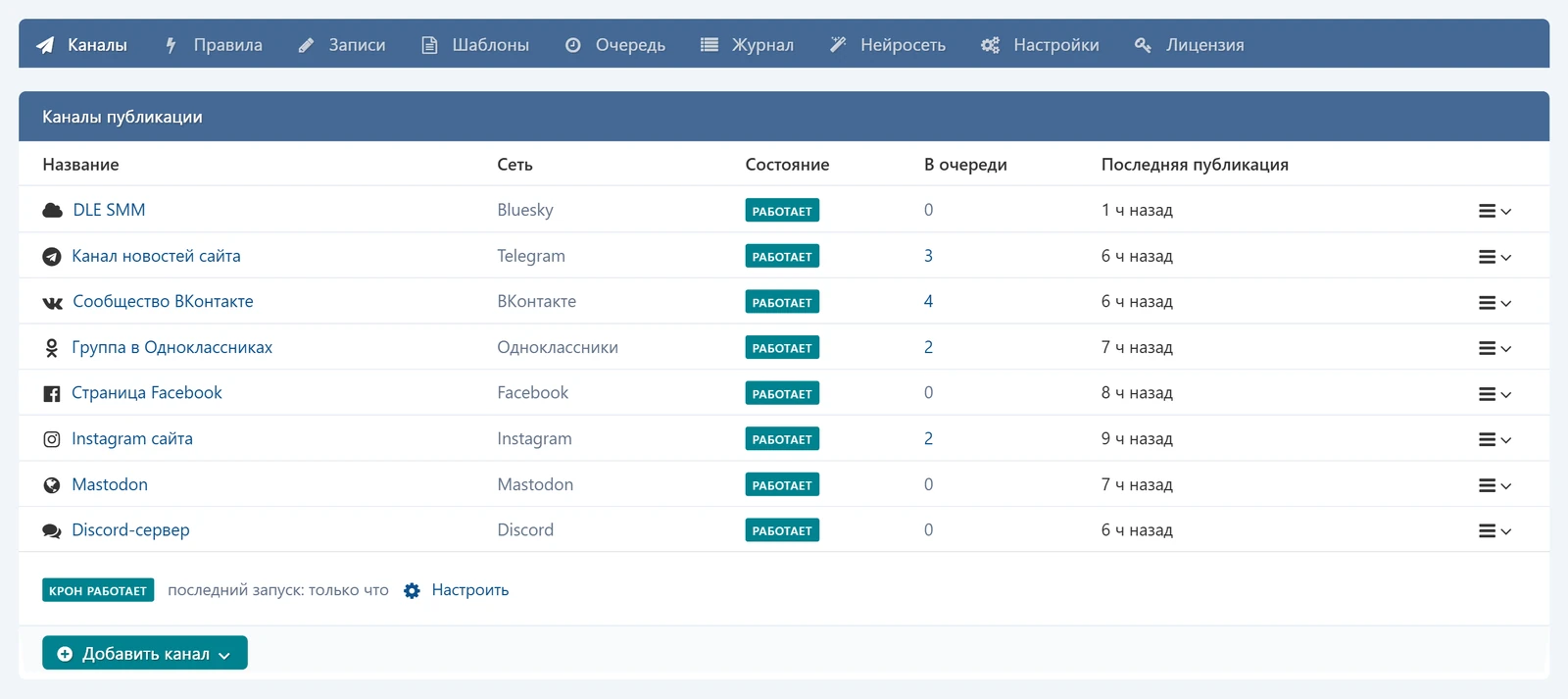The width and height of the screenshot is (1568, 699).
Task: Expand the actions menu for Страница Facebook
Action: [1494, 394]
